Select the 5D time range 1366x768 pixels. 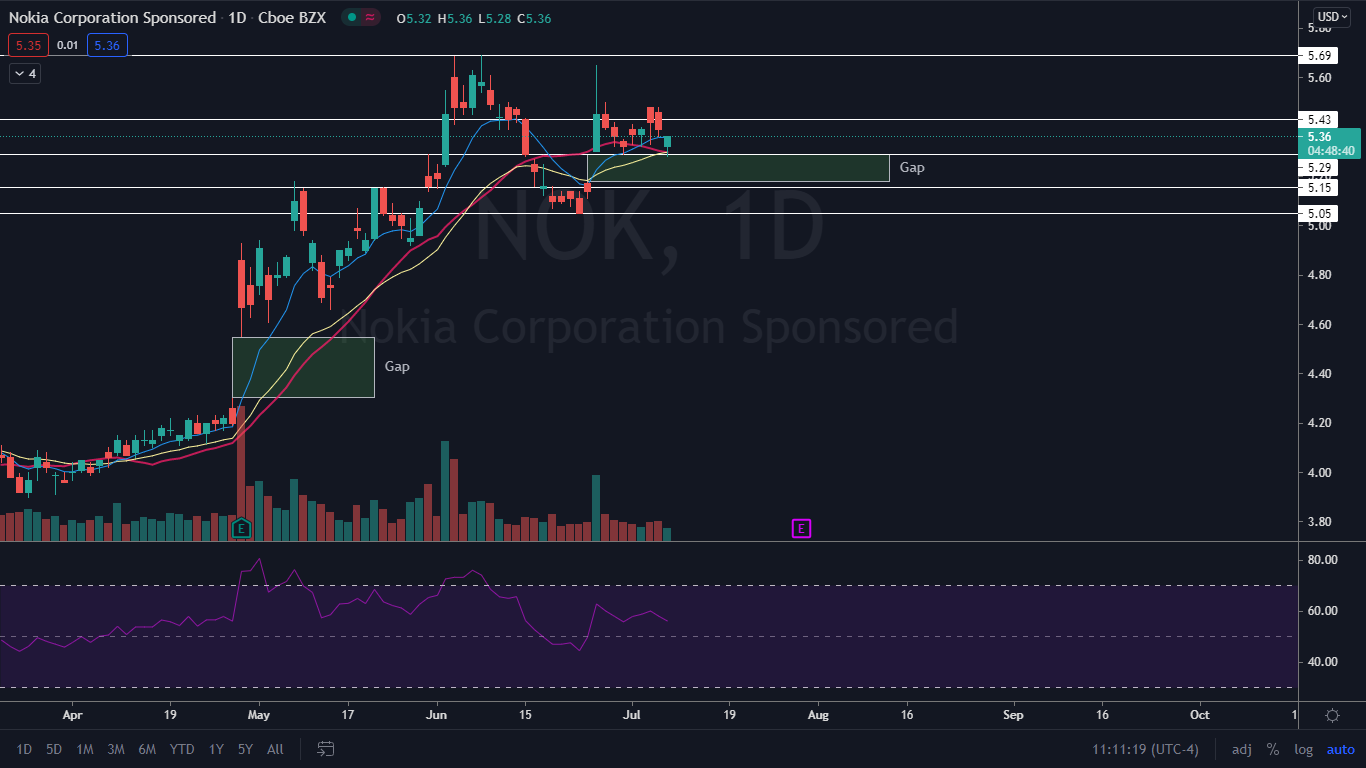click(53, 749)
